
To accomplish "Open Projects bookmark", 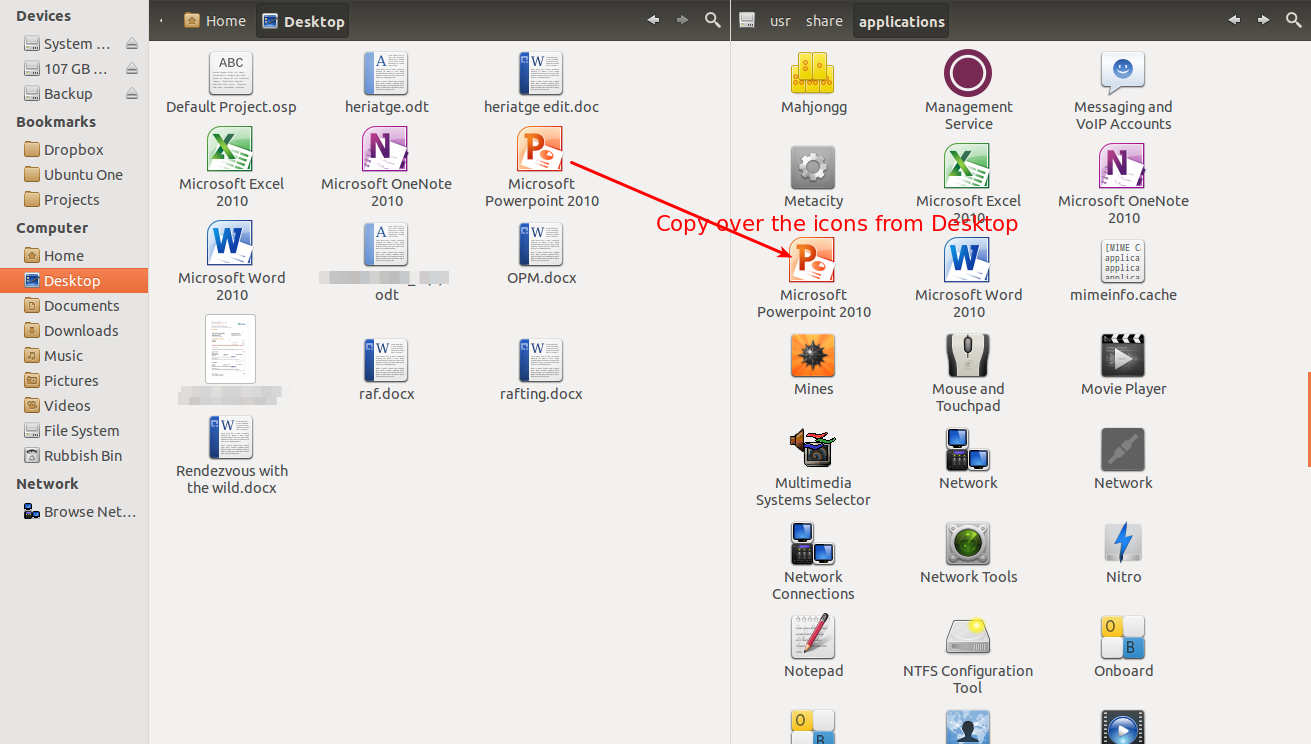I will point(74,199).
